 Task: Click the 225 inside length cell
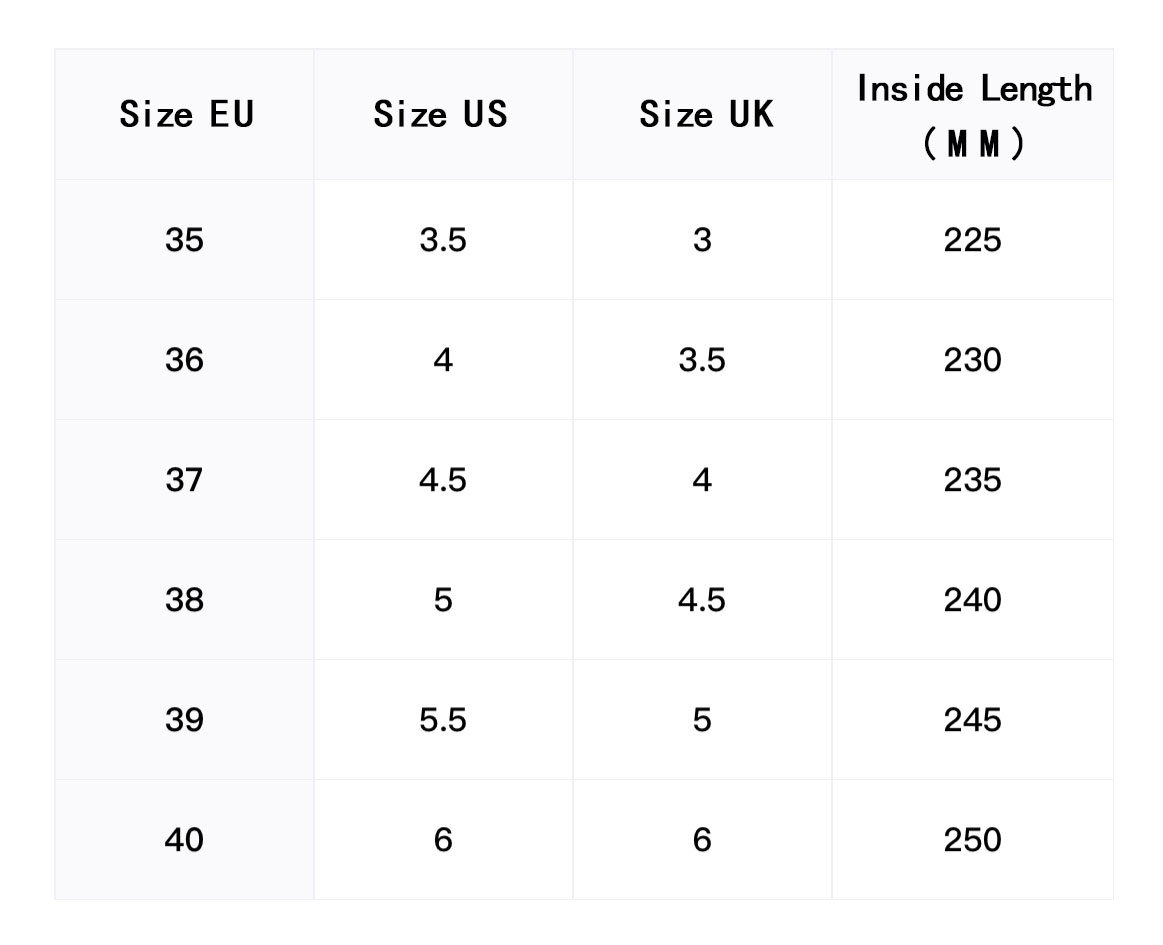click(972, 241)
